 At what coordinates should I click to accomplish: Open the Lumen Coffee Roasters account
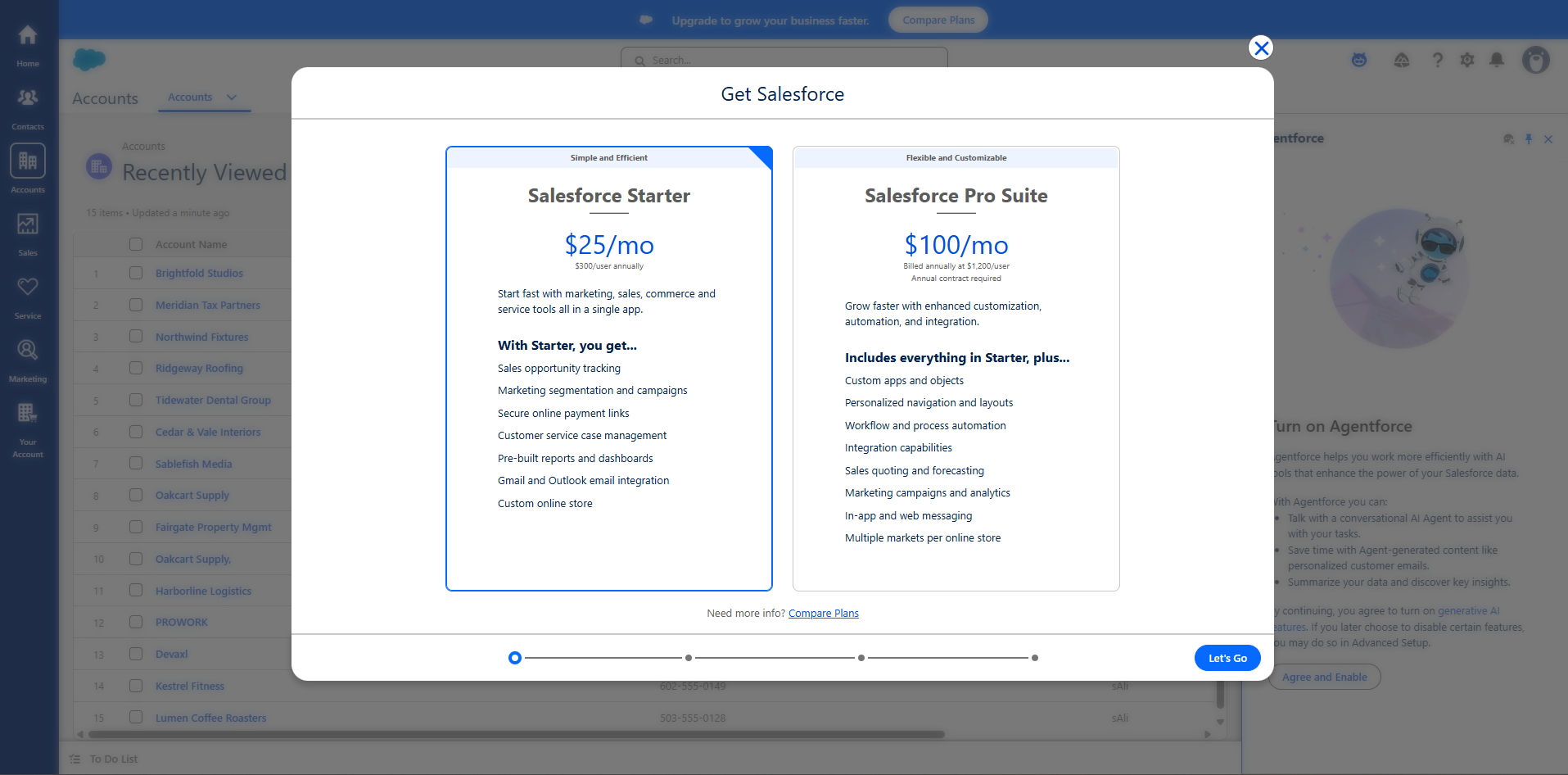pyautogui.click(x=210, y=718)
